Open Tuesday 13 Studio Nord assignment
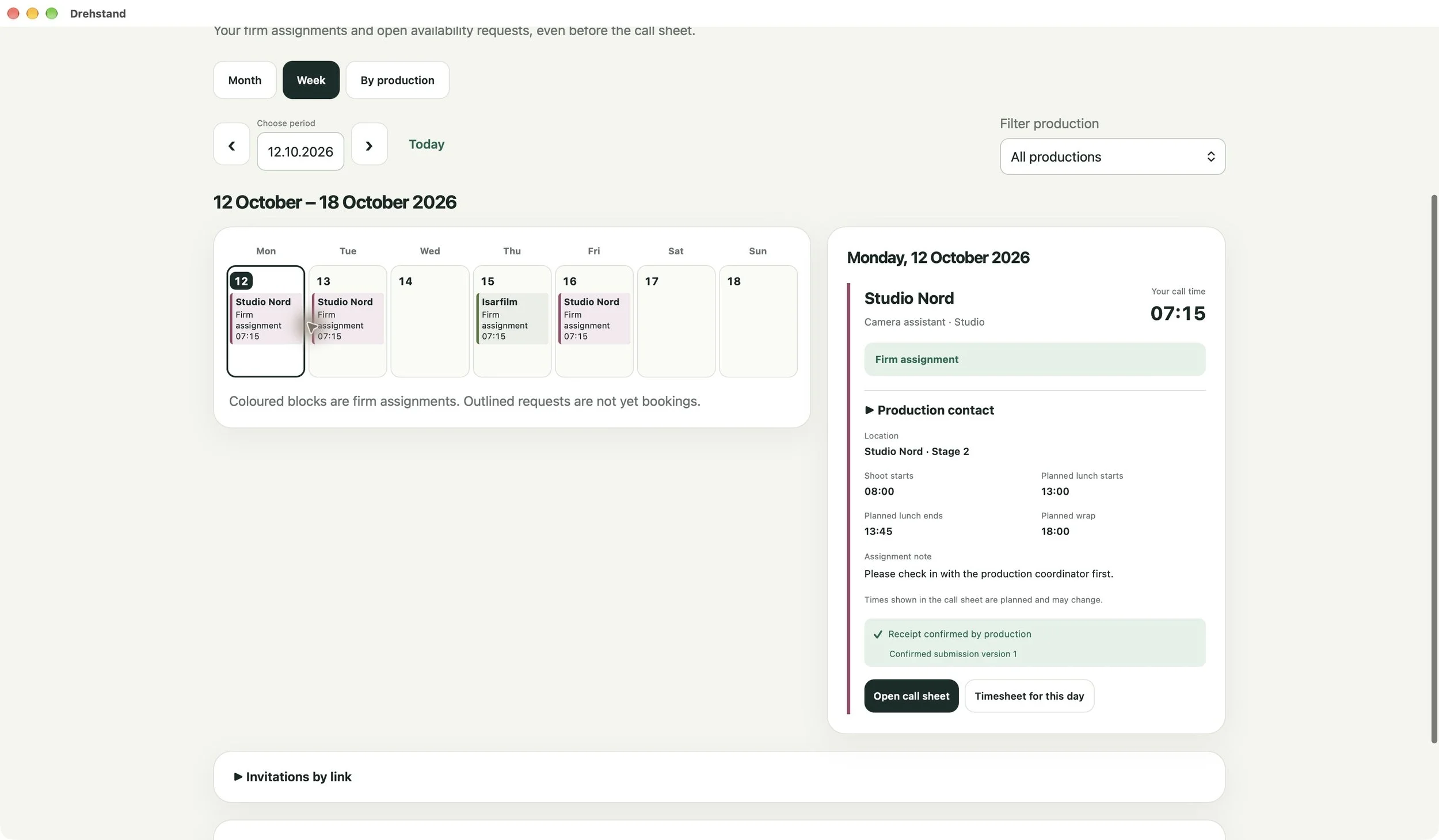Image resolution: width=1439 pixels, height=840 pixels. [x=348, y=318]
